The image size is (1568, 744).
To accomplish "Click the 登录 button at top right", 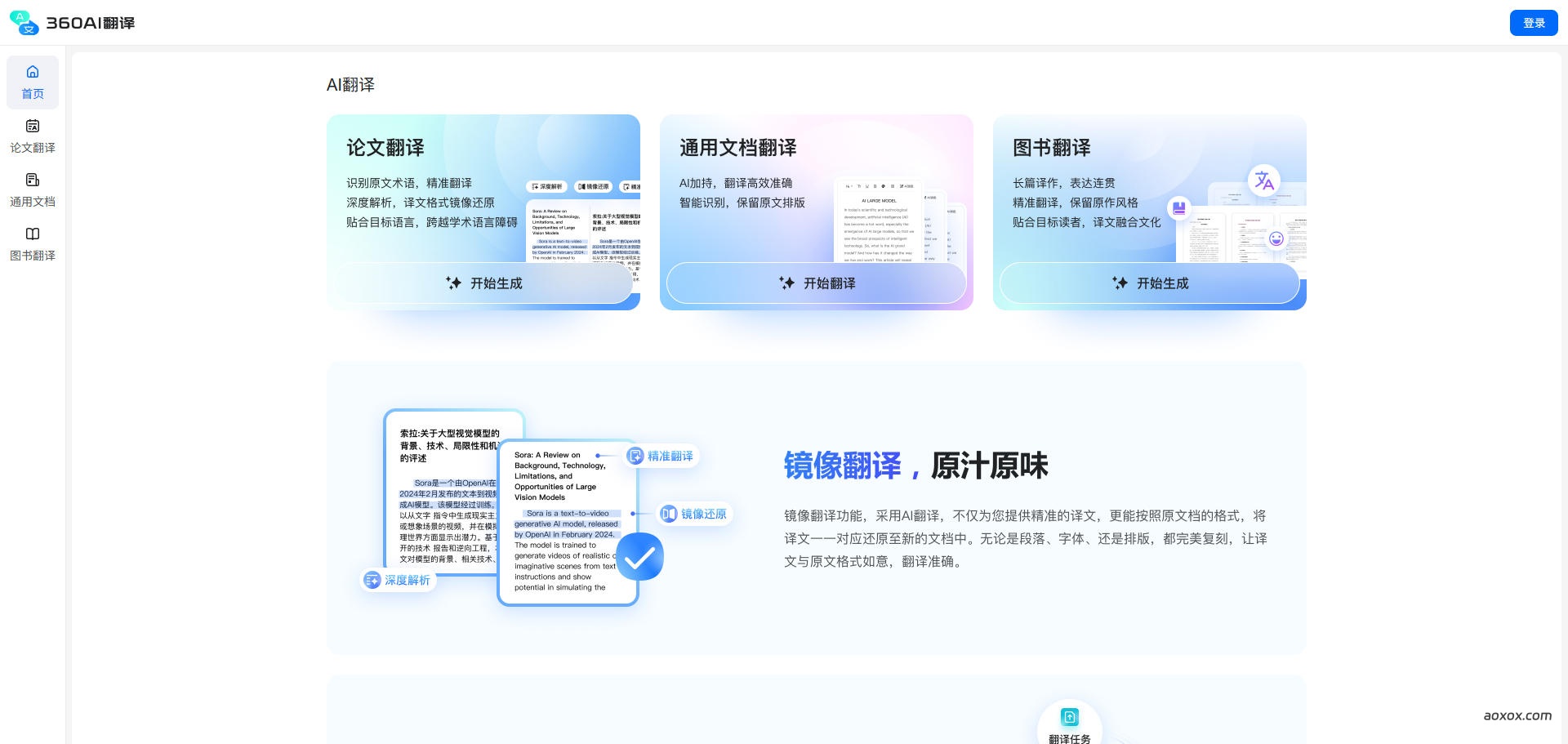I will tap(1534, 23).
